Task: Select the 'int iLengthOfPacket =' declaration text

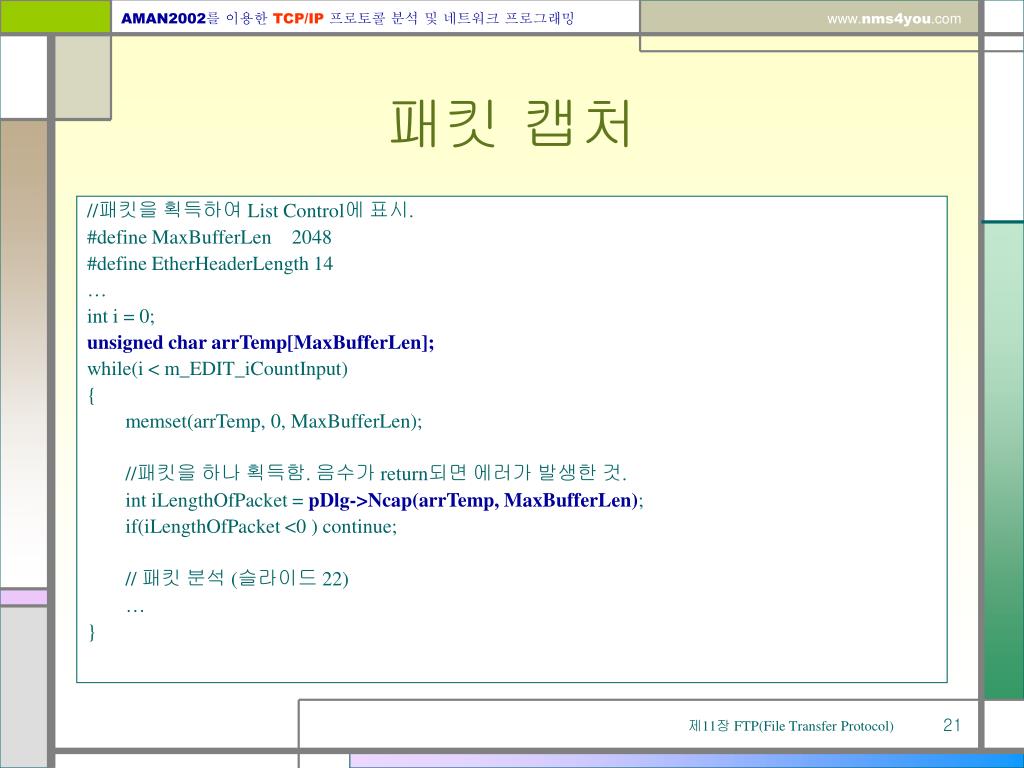Action: (214, 500)
